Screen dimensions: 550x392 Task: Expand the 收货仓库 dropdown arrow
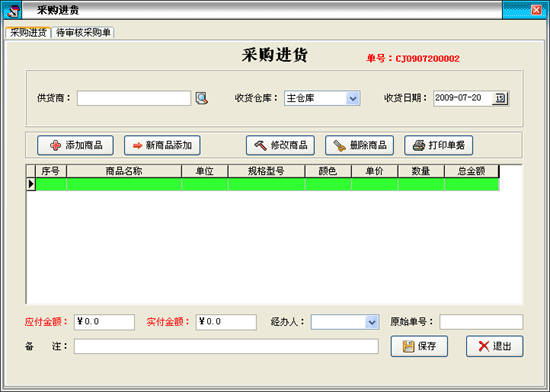point(353,99)
